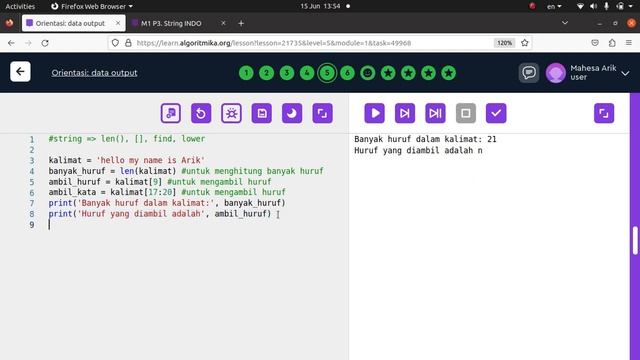640x360 pixels.
Task: Show tracking protection shield info
Action: 115,43
